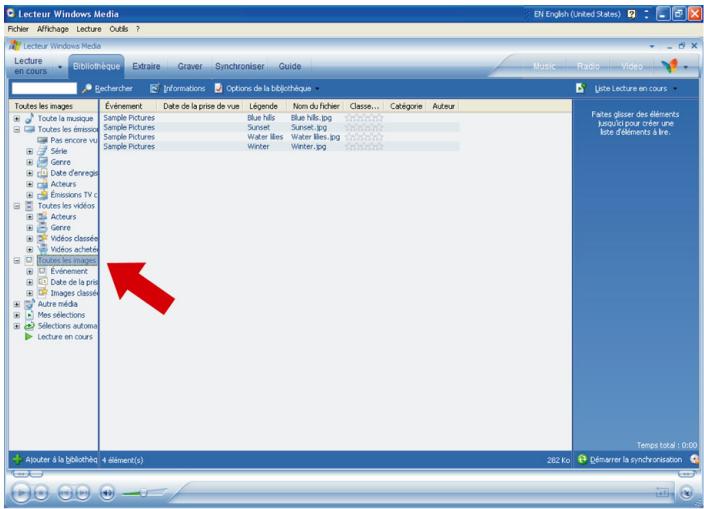Switch to skin mode button

click(x=686, y=493)
